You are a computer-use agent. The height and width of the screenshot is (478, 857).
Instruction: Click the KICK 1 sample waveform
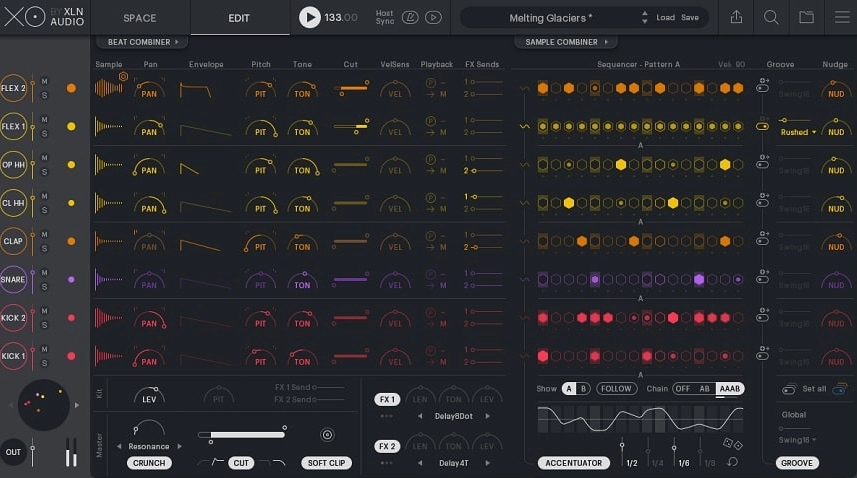click(x=109, y=356)
